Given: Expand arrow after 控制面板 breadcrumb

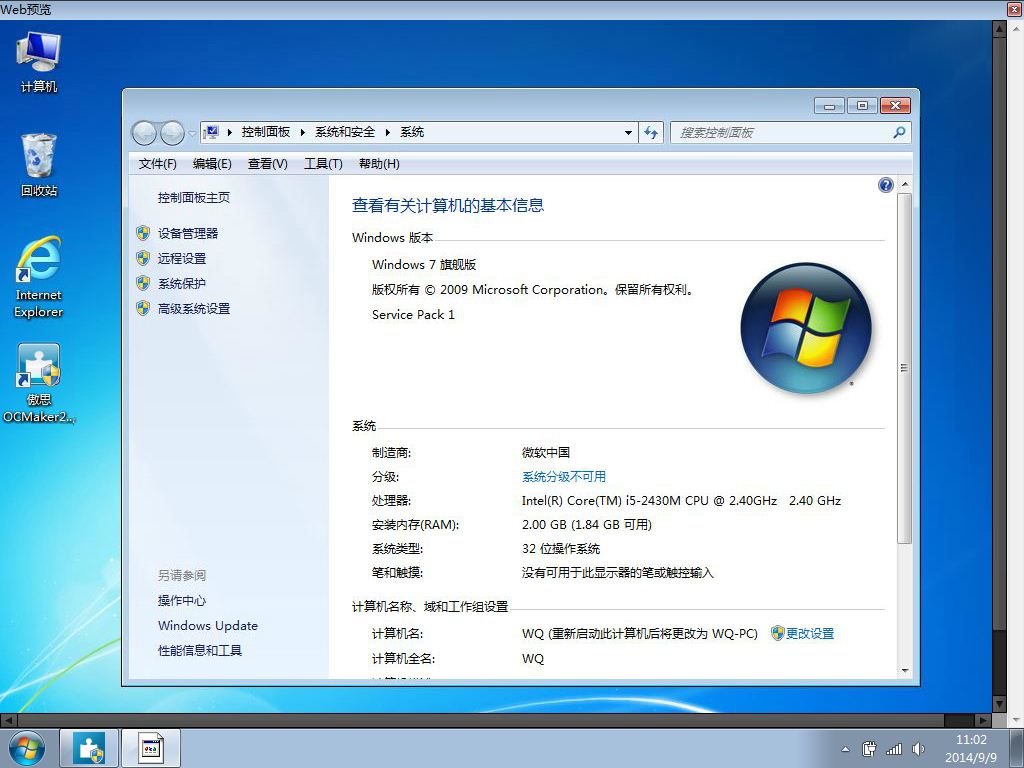Looking at the screenshot, I should (303, 133).
